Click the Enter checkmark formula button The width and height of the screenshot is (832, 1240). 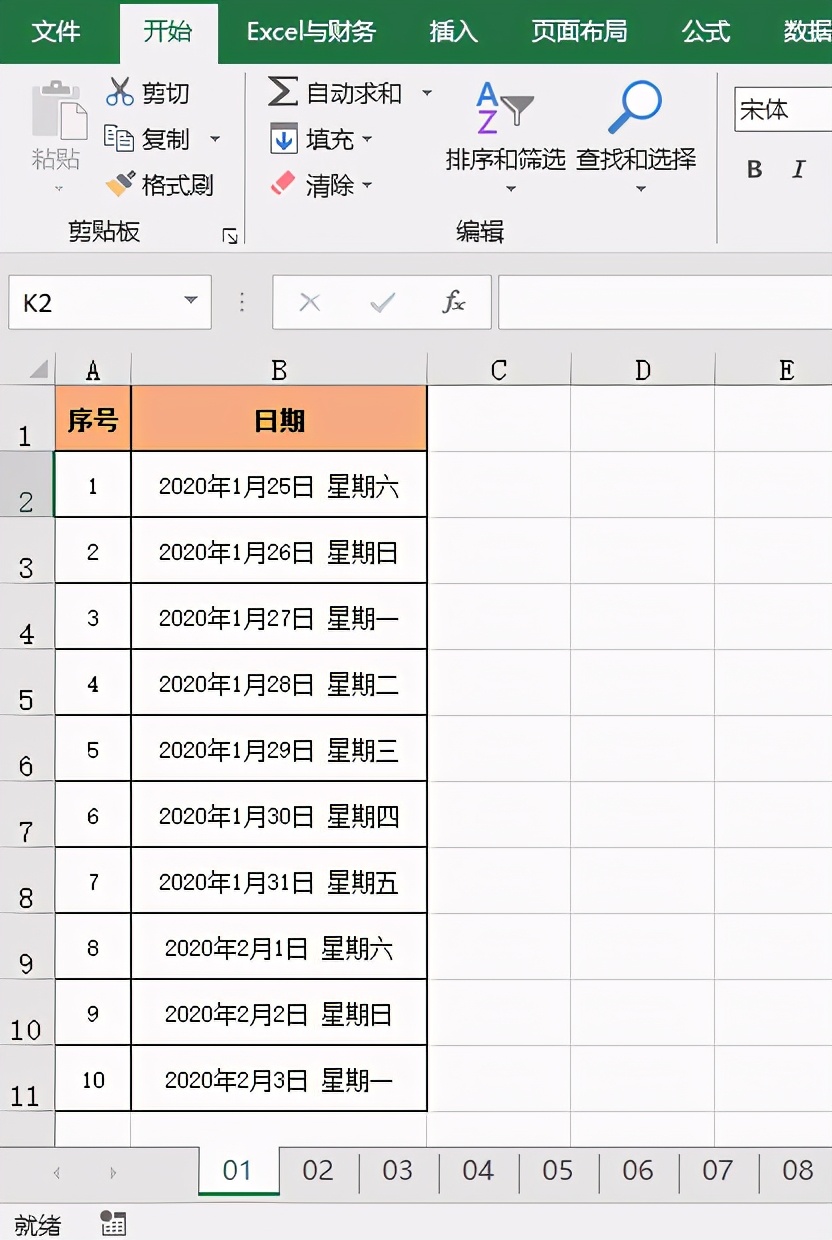tap(382, 302)
